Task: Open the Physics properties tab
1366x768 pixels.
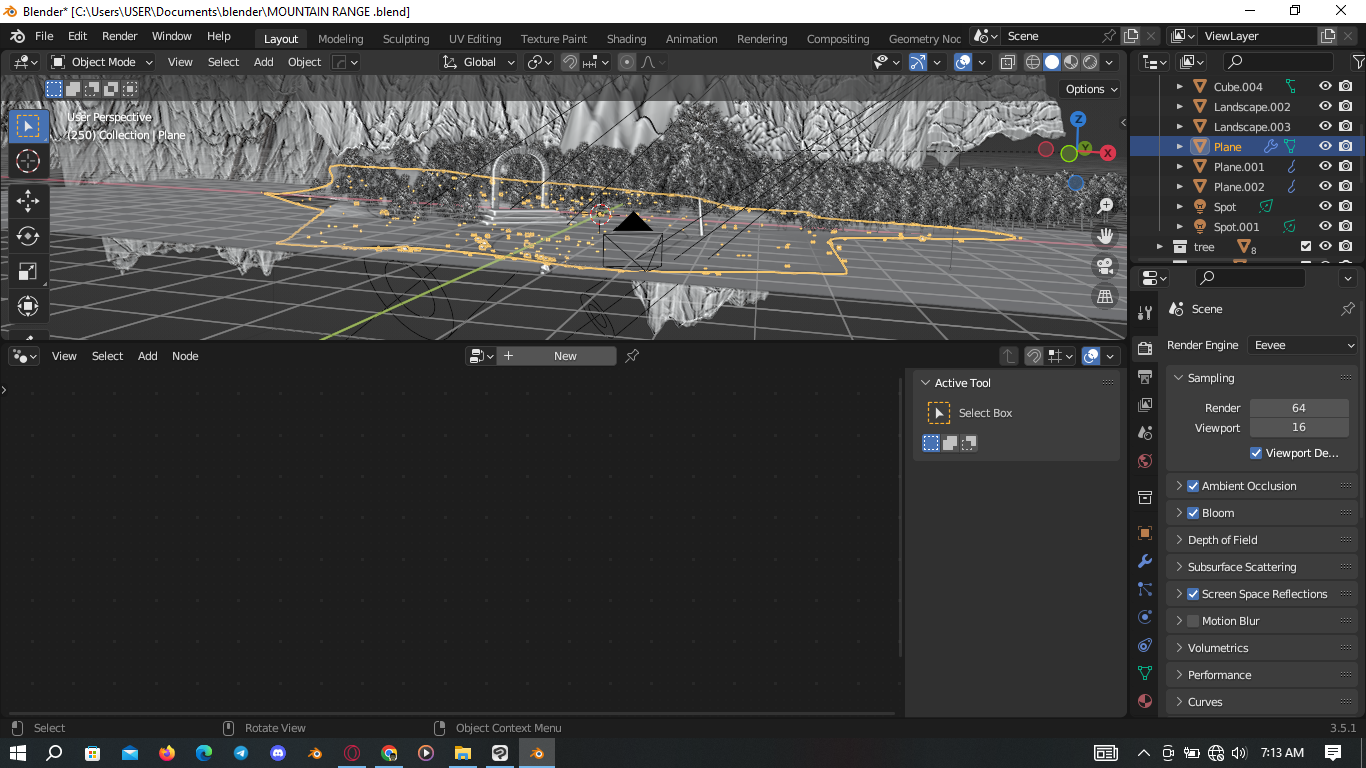Action: [1145, 617]
